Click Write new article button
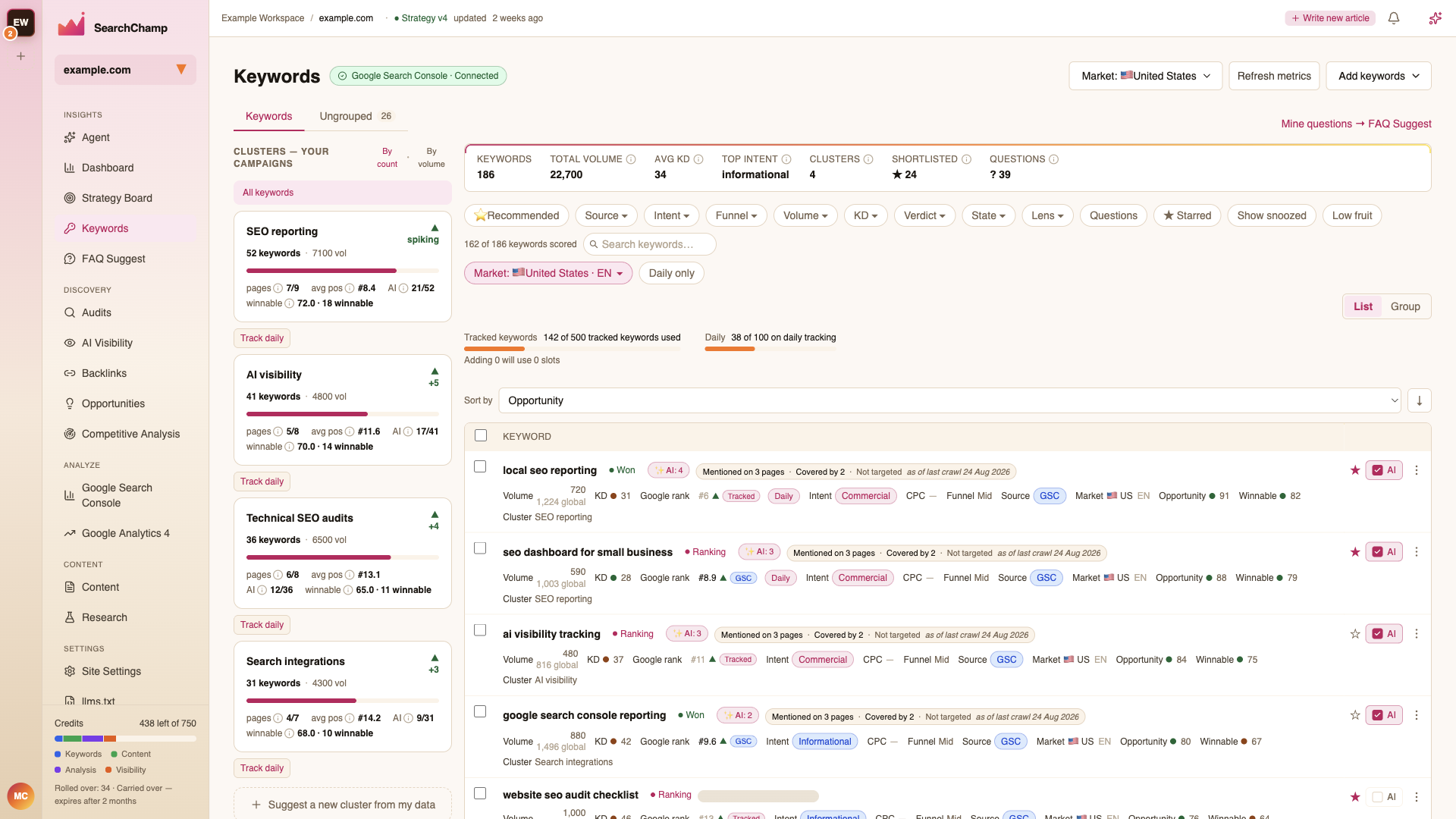 pos(1331,18)
